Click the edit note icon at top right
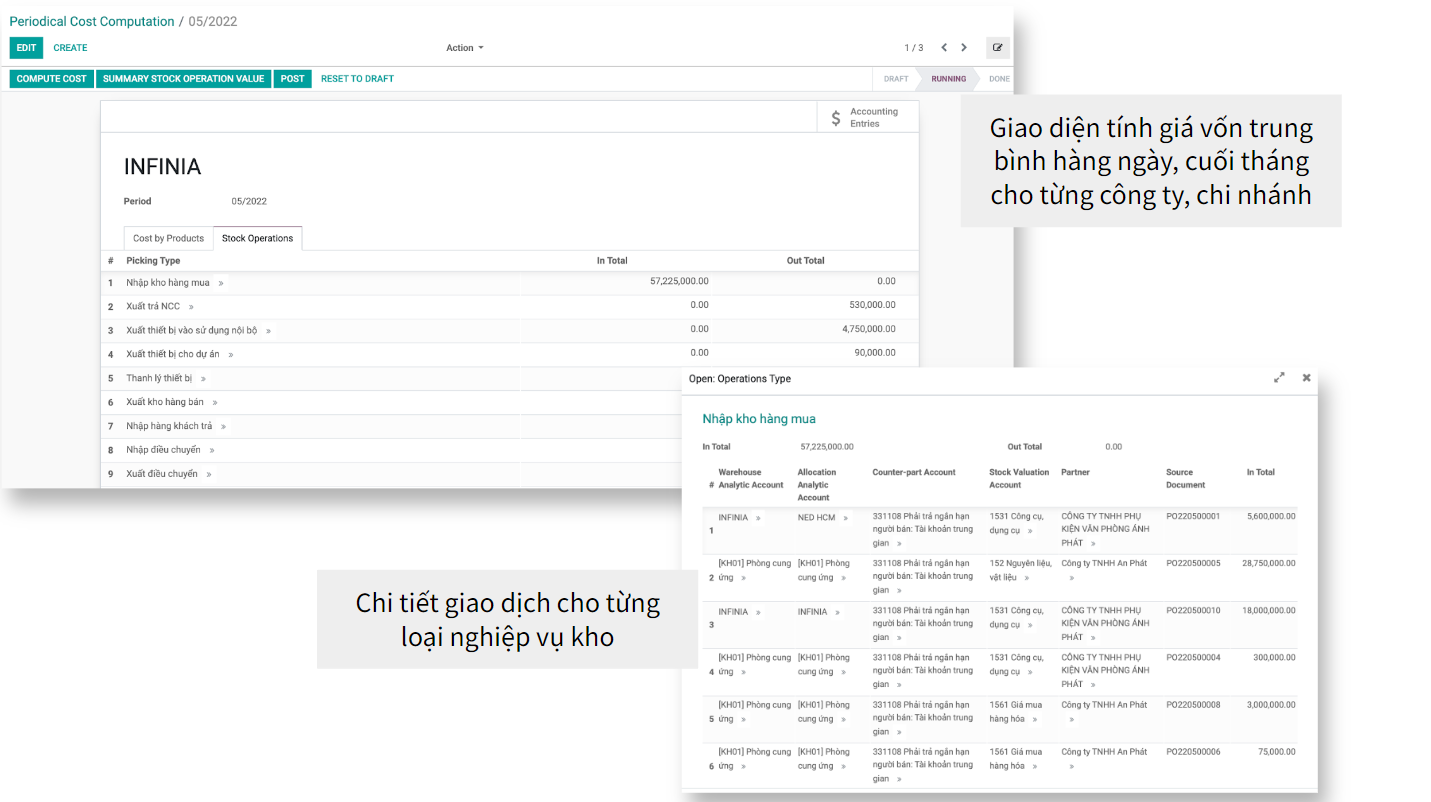This screenshot has height=802, width=1431. pyautogui.click(x=997, y=48)
